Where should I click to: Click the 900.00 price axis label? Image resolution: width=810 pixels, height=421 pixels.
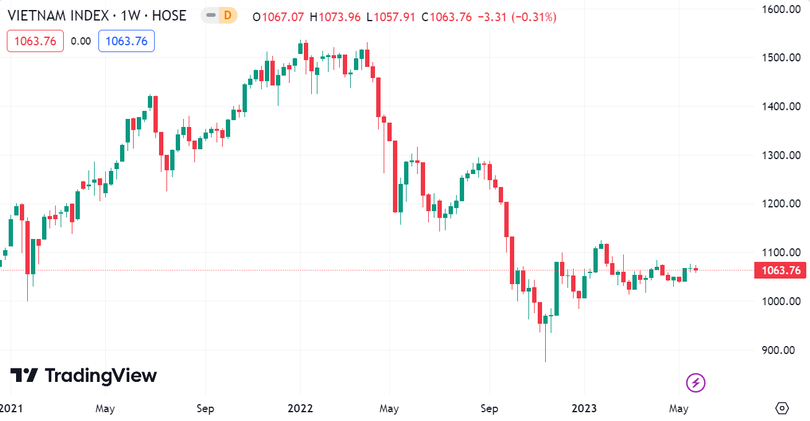(x=778, y=350)
